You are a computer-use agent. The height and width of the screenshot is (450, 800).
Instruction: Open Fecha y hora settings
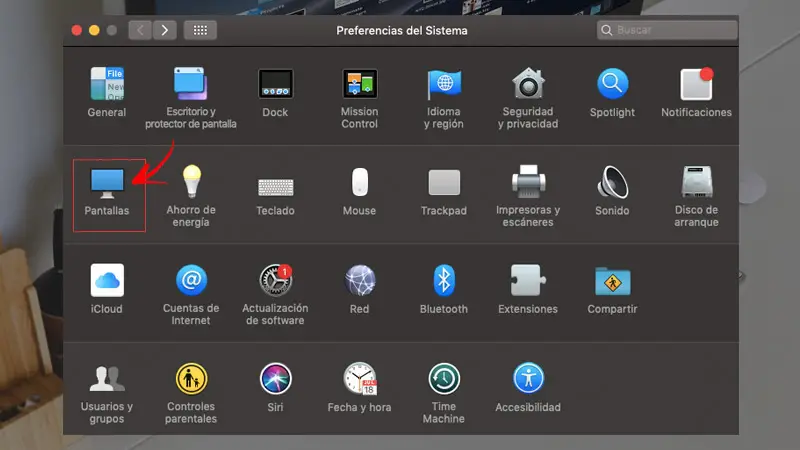click(x=360, y=388)
